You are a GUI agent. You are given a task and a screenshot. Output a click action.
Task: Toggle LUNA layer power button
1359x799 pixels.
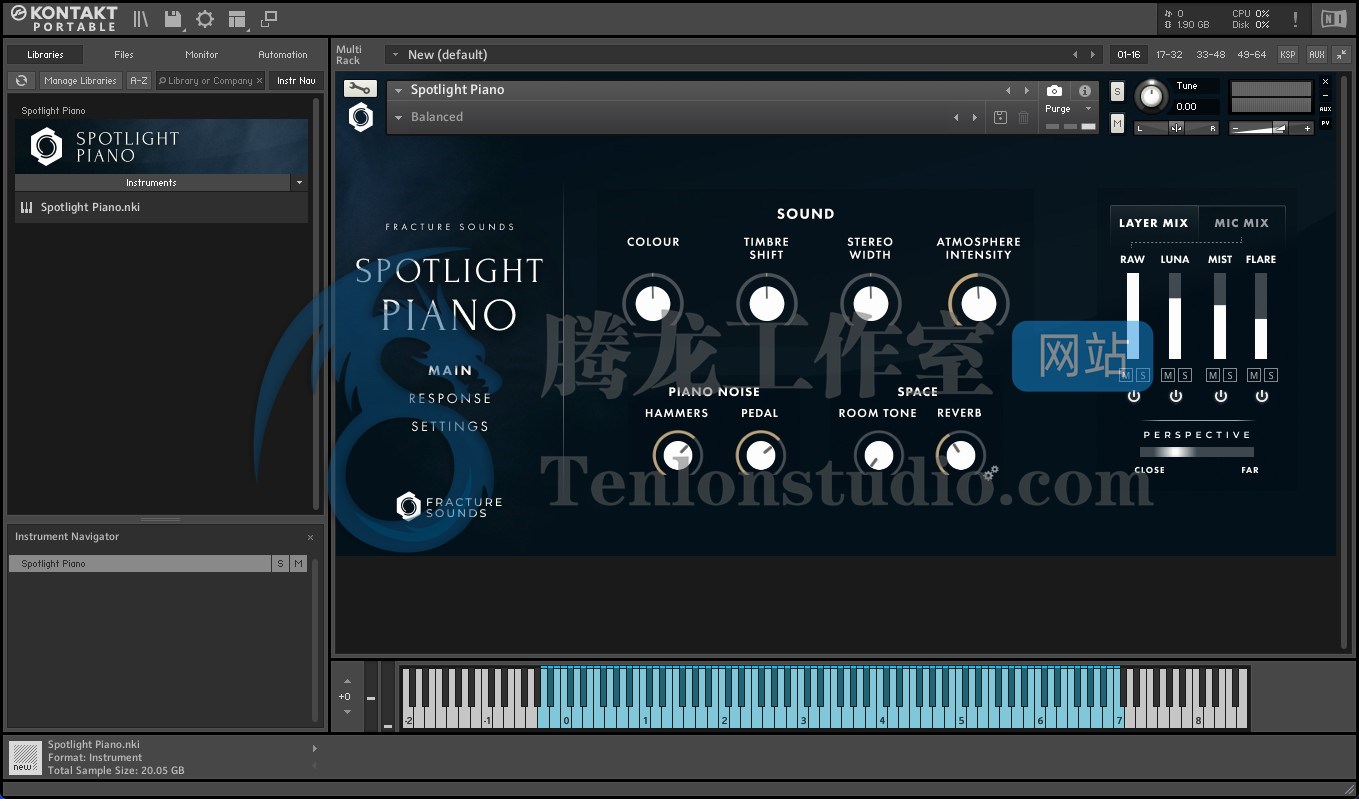click(x=1175, y=396)
